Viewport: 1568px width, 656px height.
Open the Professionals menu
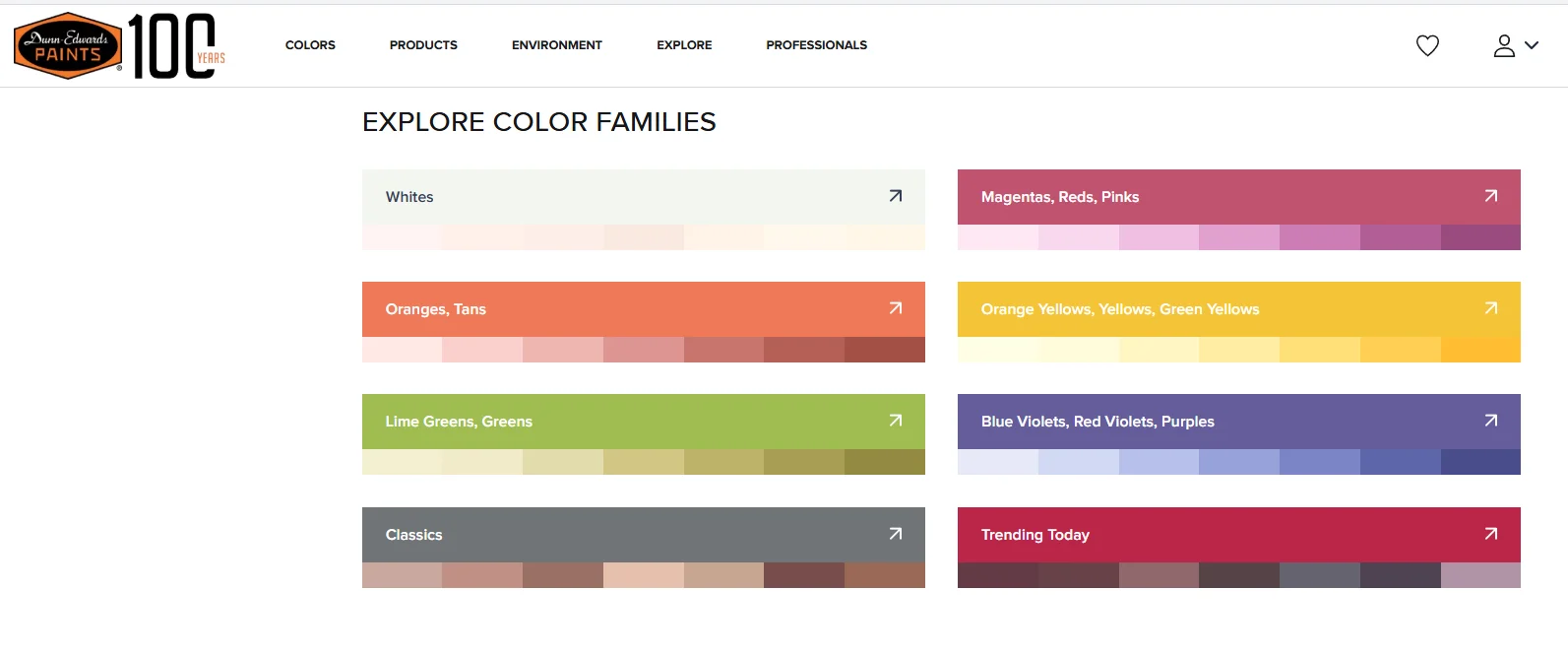pos(816,45)
